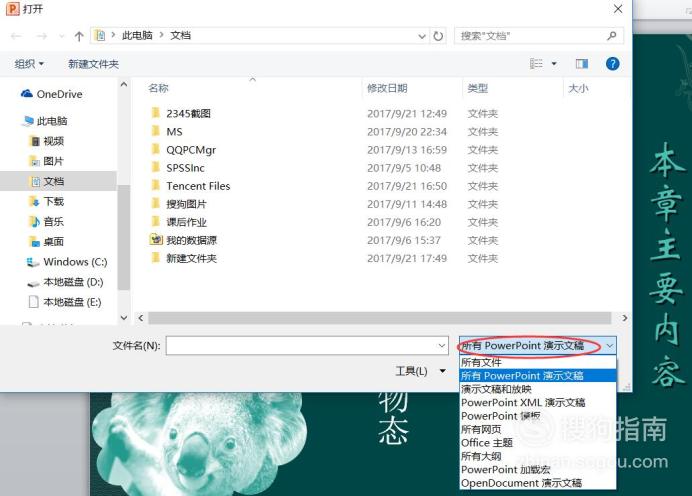
Task: Refresh the folder view
Action: tap(438, 36)
